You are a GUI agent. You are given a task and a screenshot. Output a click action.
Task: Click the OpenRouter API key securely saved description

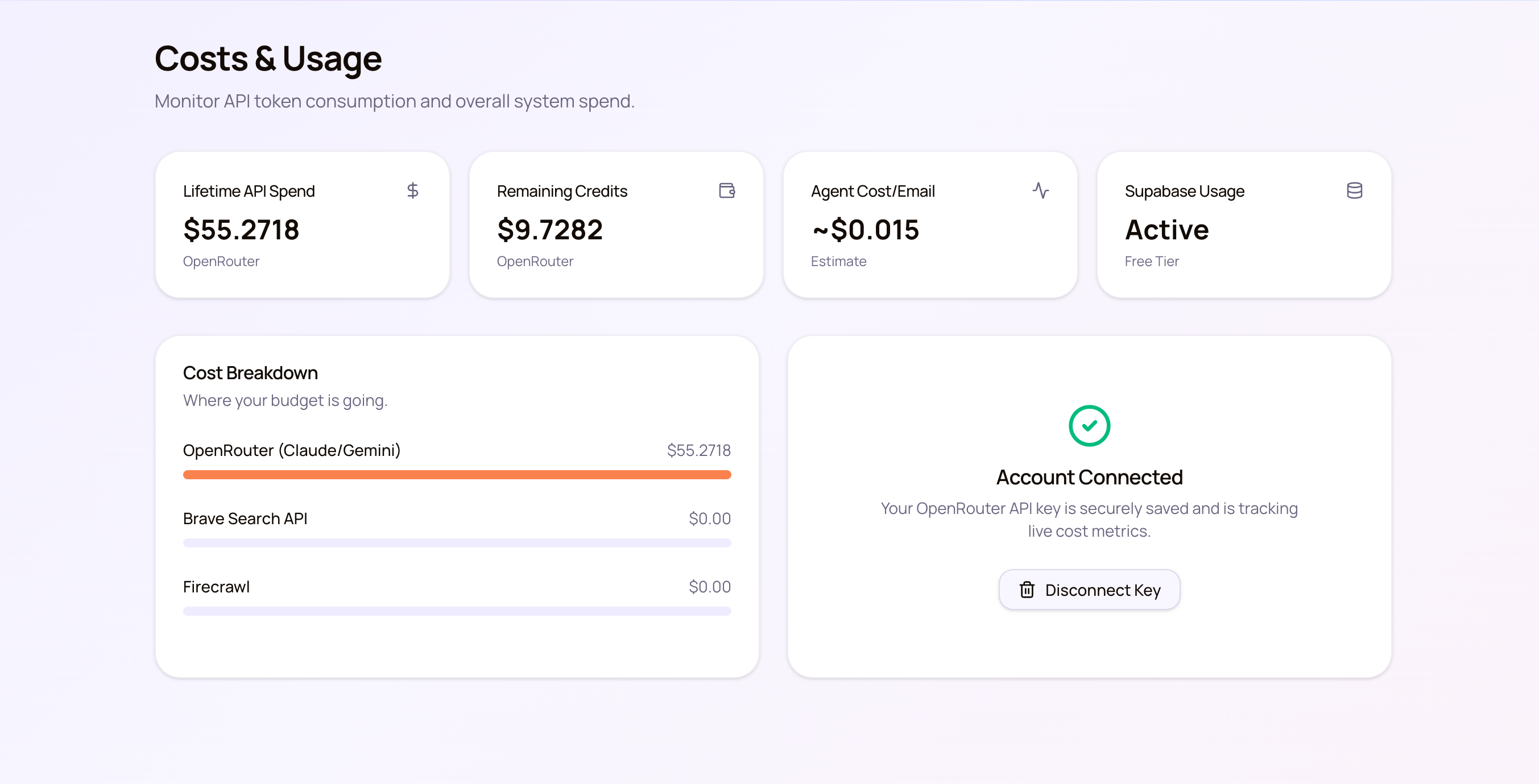pyautogui.click(x=1089, y=520)
